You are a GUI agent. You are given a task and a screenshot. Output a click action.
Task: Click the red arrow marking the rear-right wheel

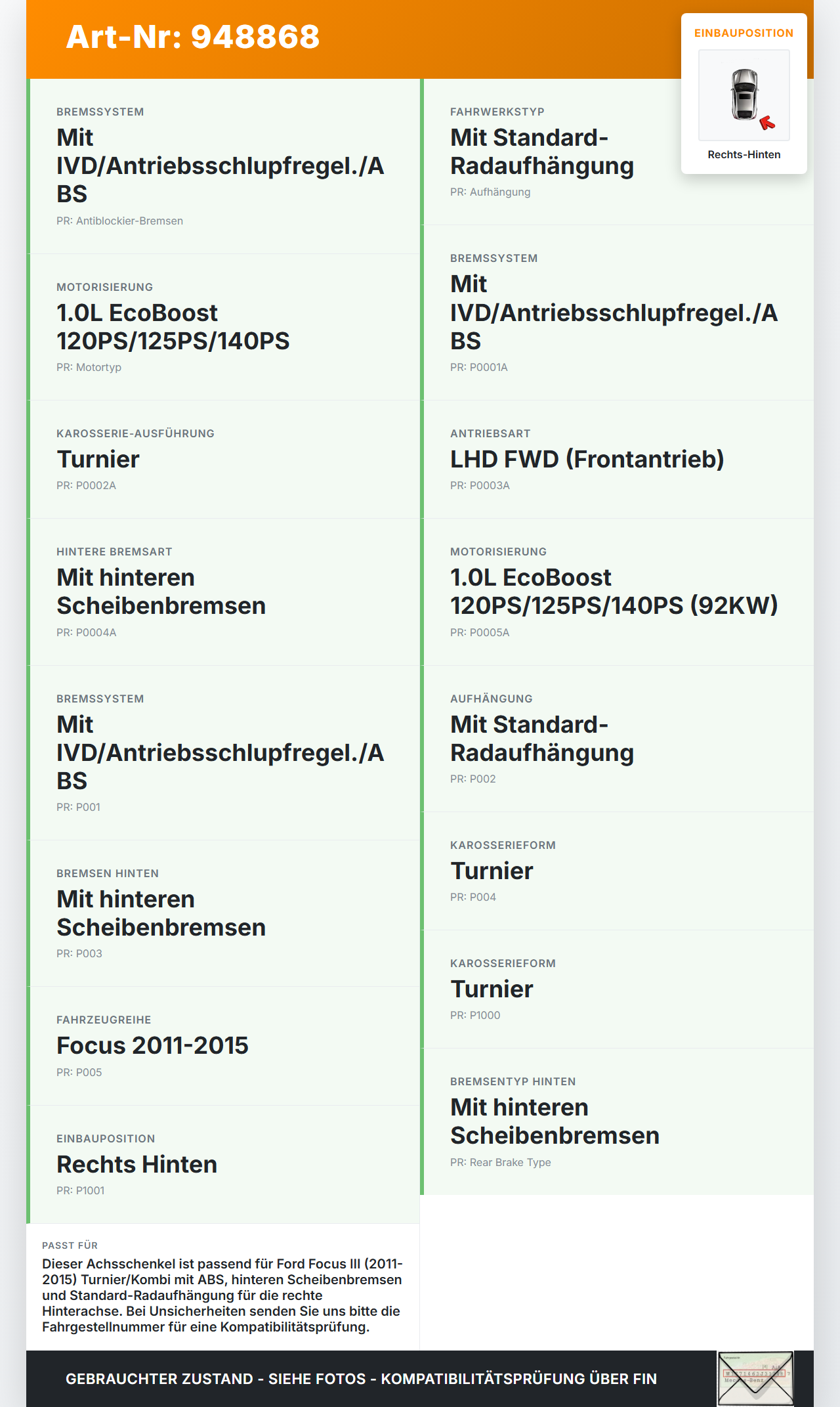click(x=767, y=123)
